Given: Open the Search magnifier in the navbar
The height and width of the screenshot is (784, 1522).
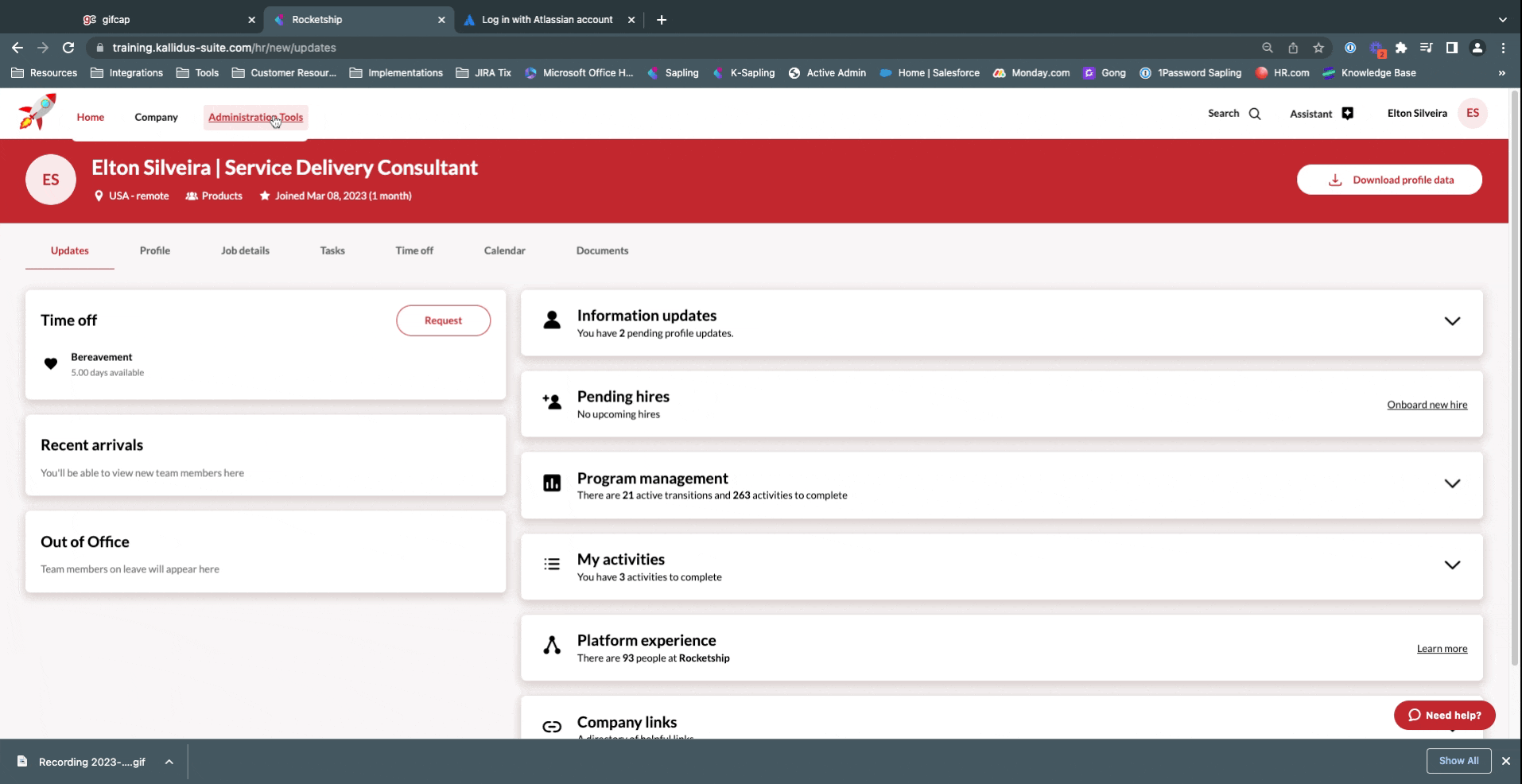Looking at the screenshot, I should pos(1254,114).
